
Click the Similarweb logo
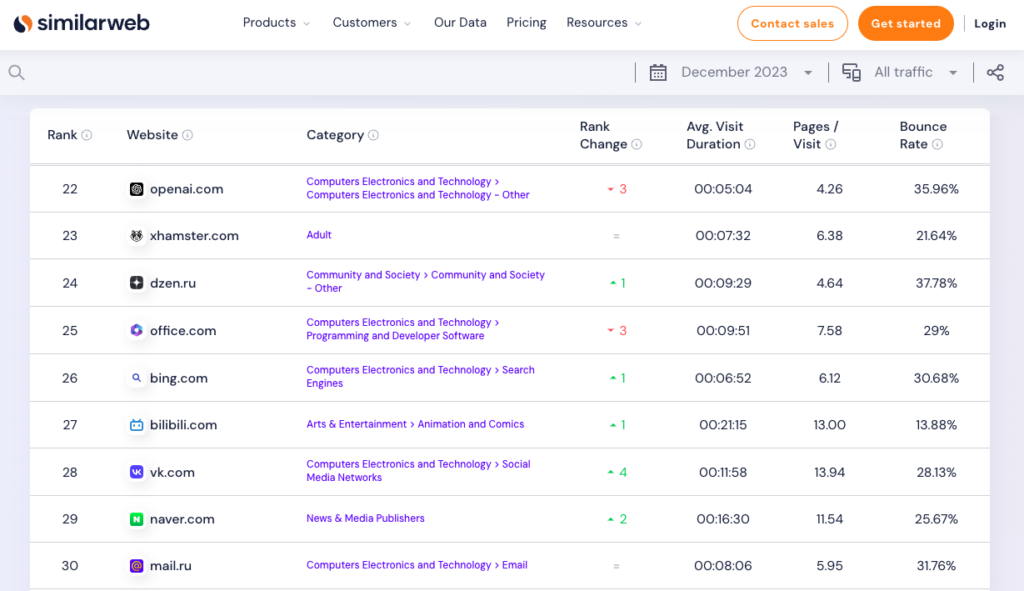coord(82,24)
